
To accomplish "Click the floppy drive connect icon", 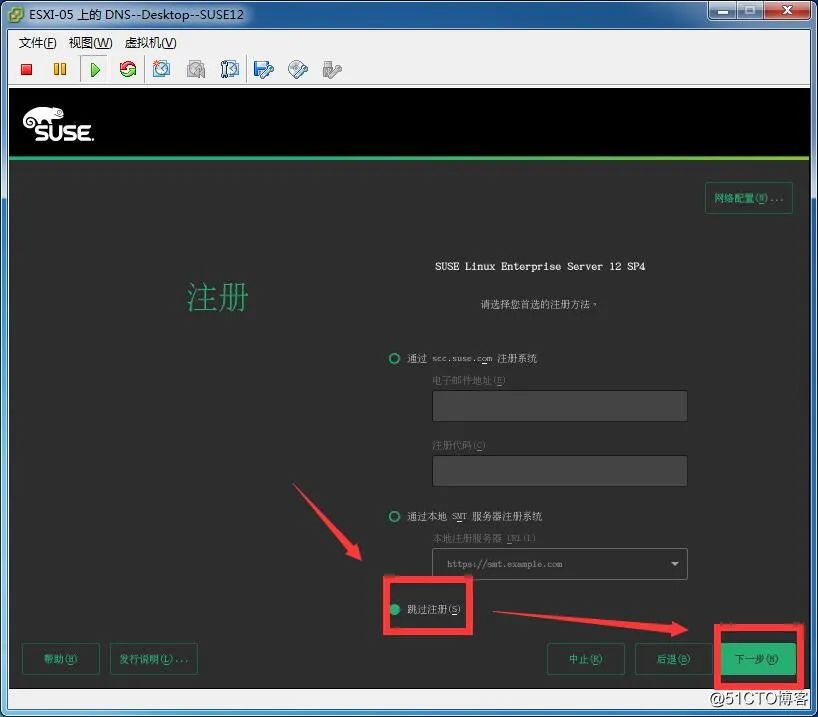I will (263, 69).
